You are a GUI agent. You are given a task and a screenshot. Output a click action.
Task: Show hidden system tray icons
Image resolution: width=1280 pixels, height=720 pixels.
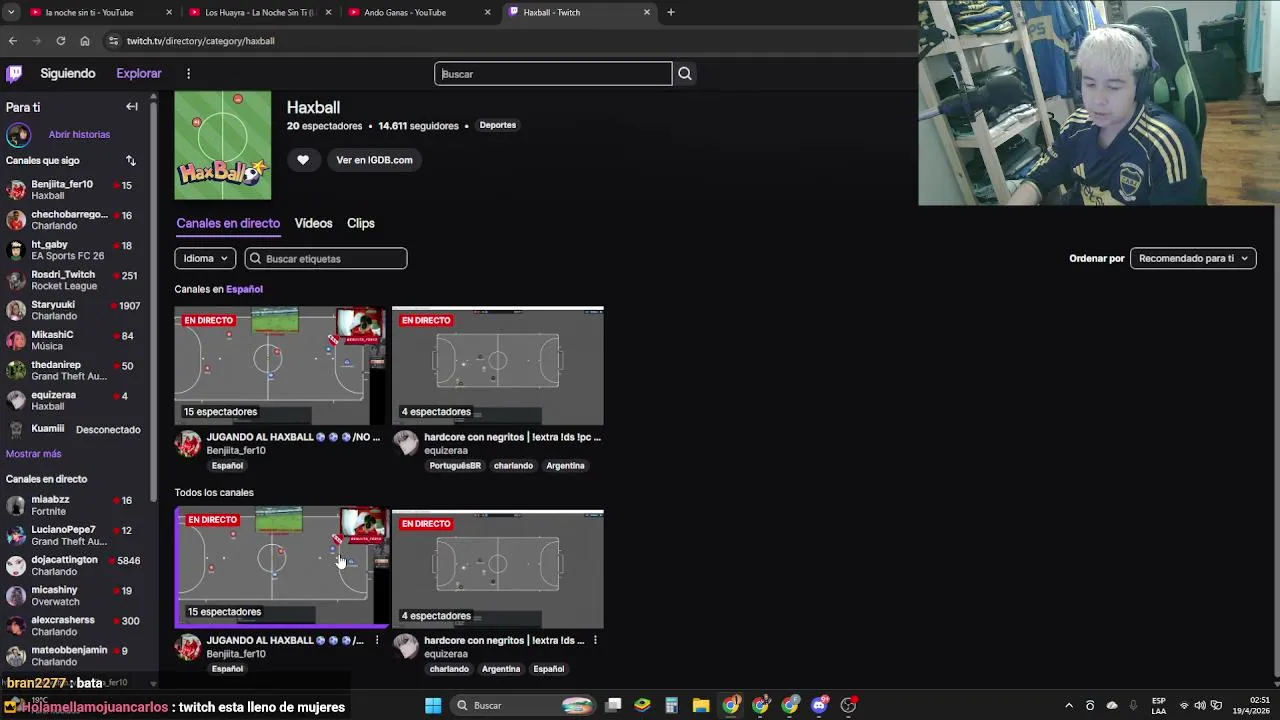(x=1069, y=705)
